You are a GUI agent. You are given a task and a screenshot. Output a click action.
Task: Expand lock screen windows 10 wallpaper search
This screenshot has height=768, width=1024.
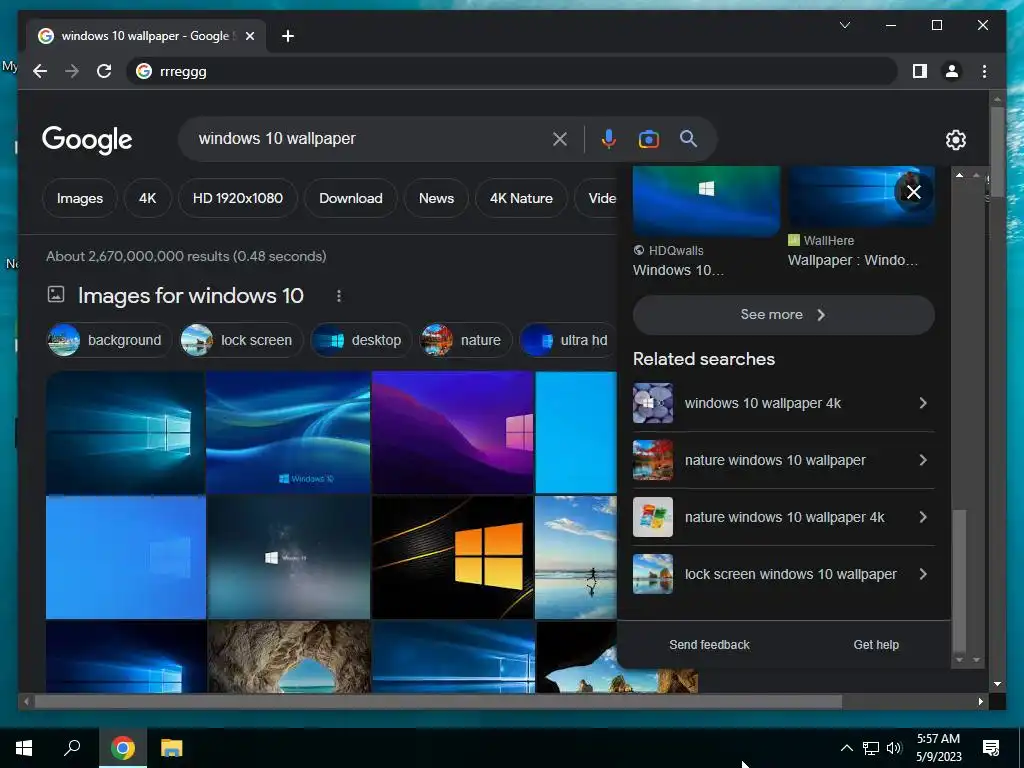783,574
